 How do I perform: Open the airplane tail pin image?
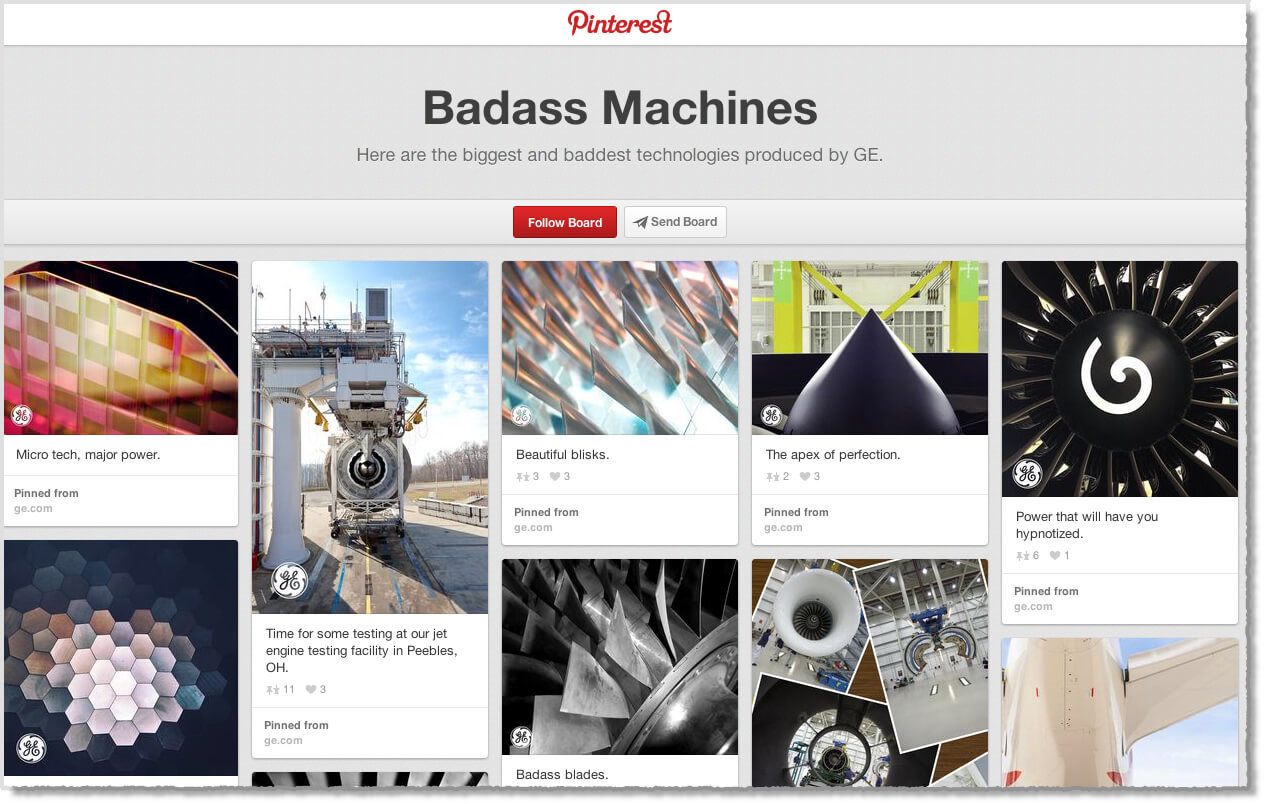[1120, 713]
